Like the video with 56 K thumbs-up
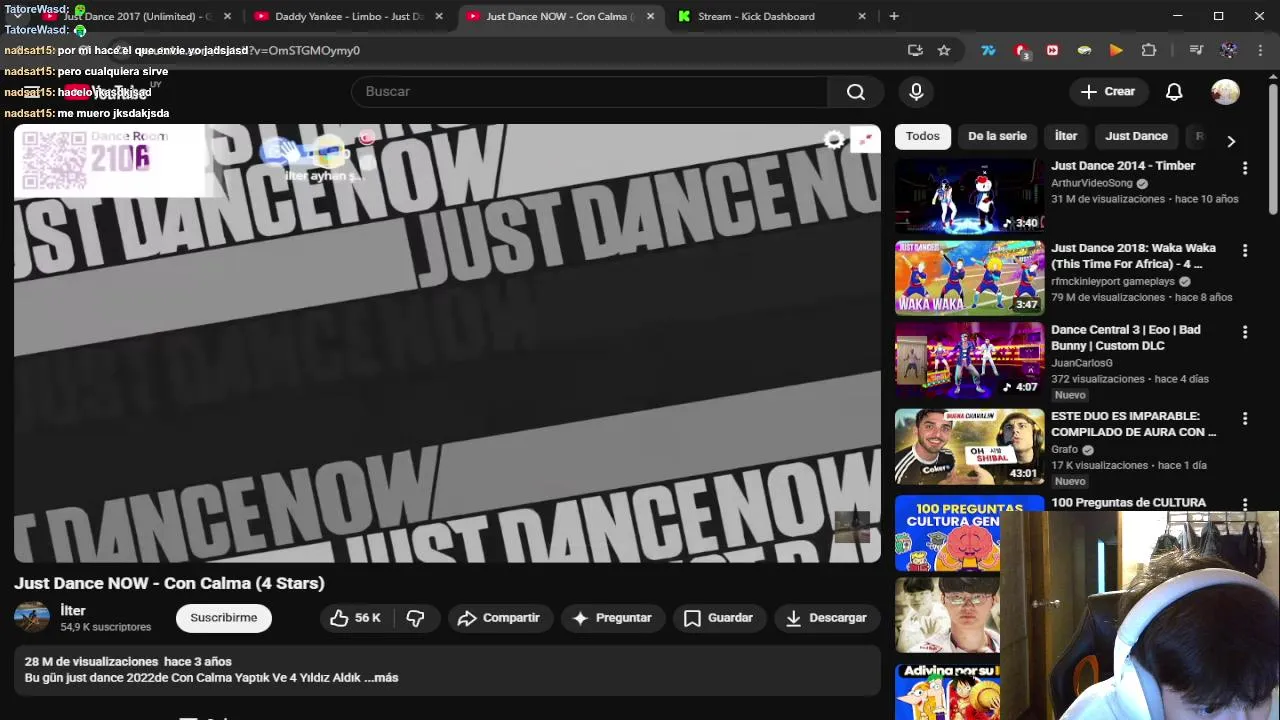Image resolution: width=1280 pixels, height=720 pixels. pyautogui.click(x=355, y=618)
